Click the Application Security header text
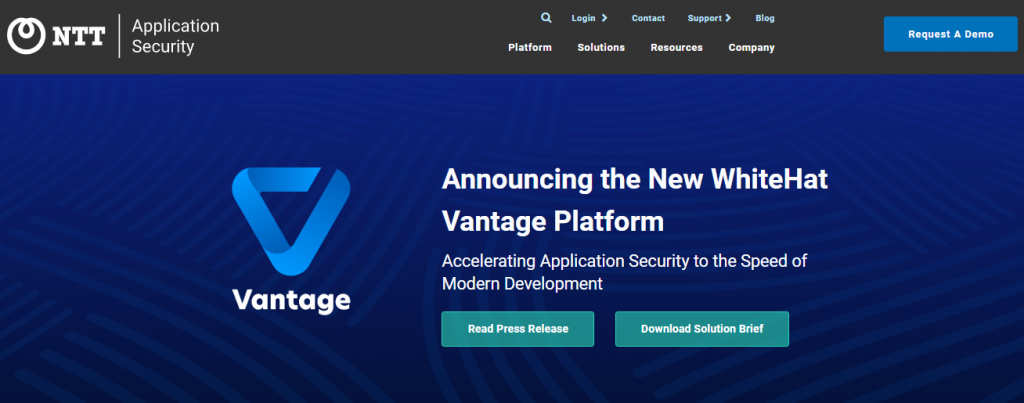The image size is (1024, 403). pyautogui.click(x=175, y=36)
